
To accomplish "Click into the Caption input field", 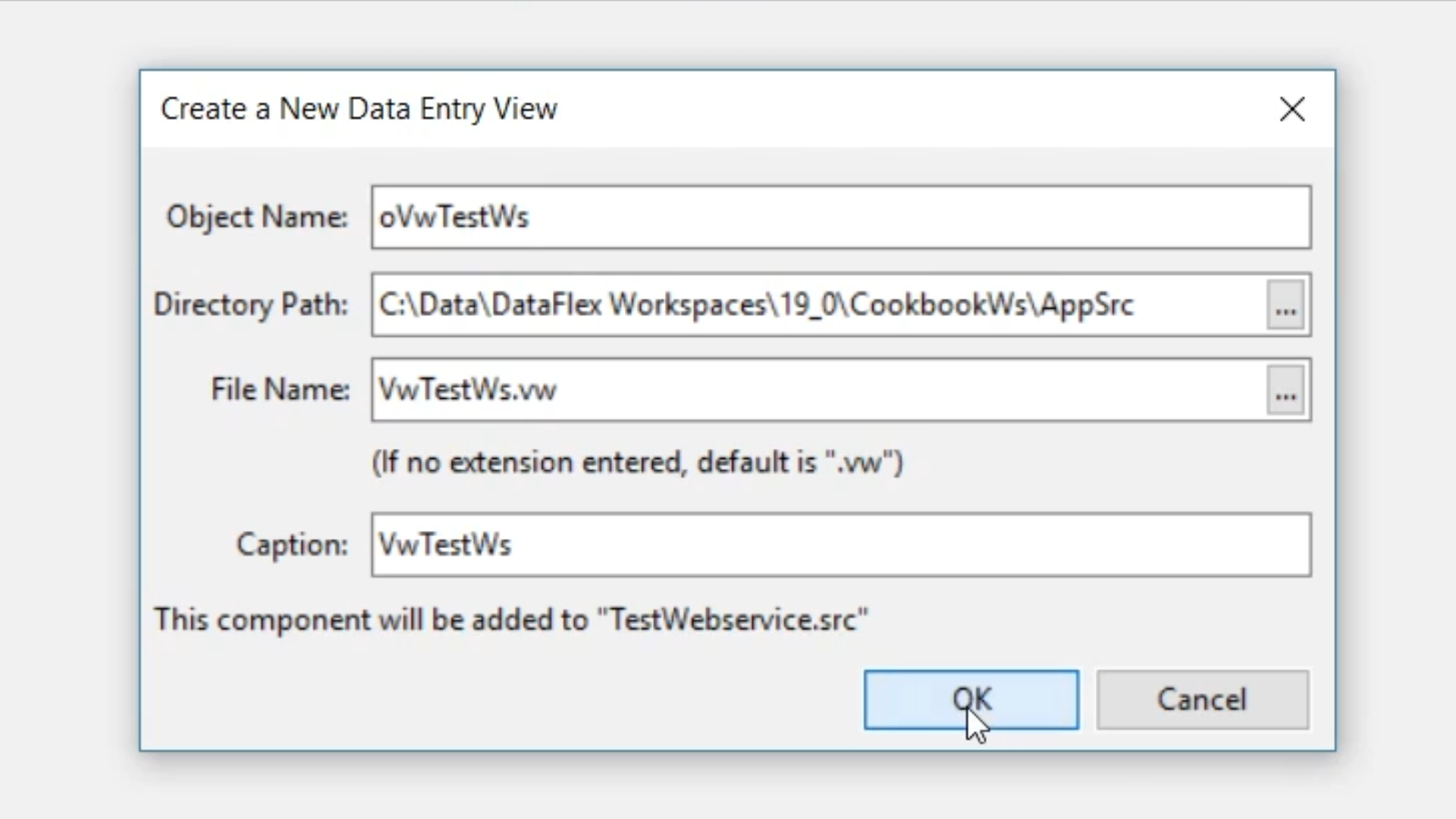I will [840, 545].
